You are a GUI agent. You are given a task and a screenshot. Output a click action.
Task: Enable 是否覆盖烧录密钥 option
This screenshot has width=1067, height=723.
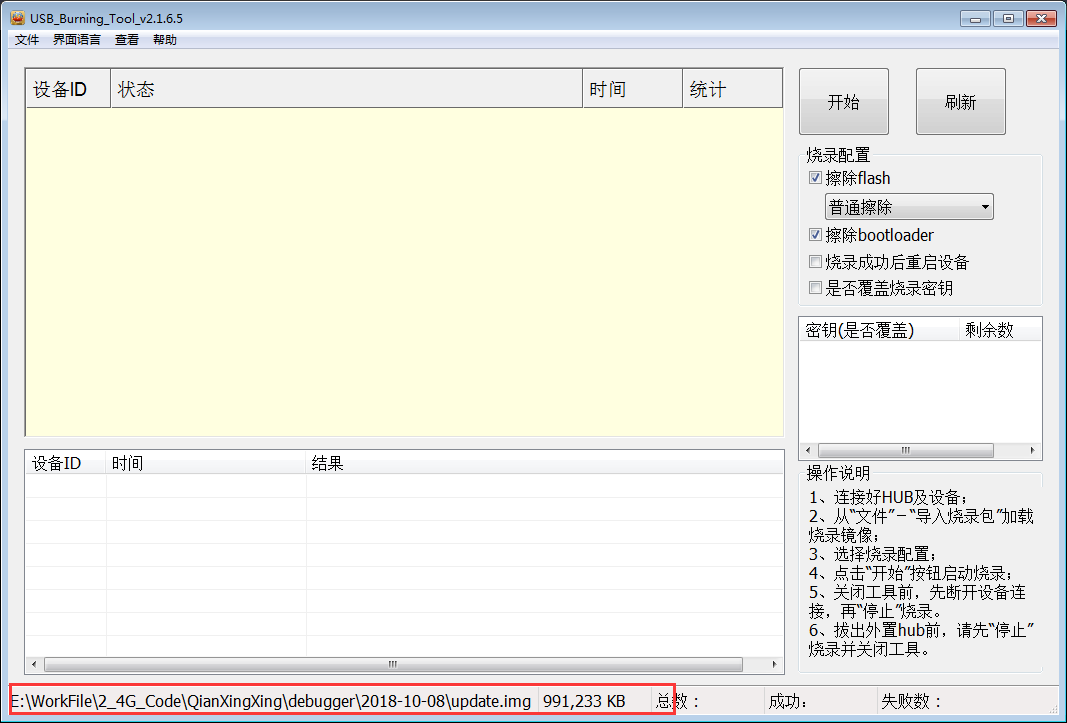[816, 288]
